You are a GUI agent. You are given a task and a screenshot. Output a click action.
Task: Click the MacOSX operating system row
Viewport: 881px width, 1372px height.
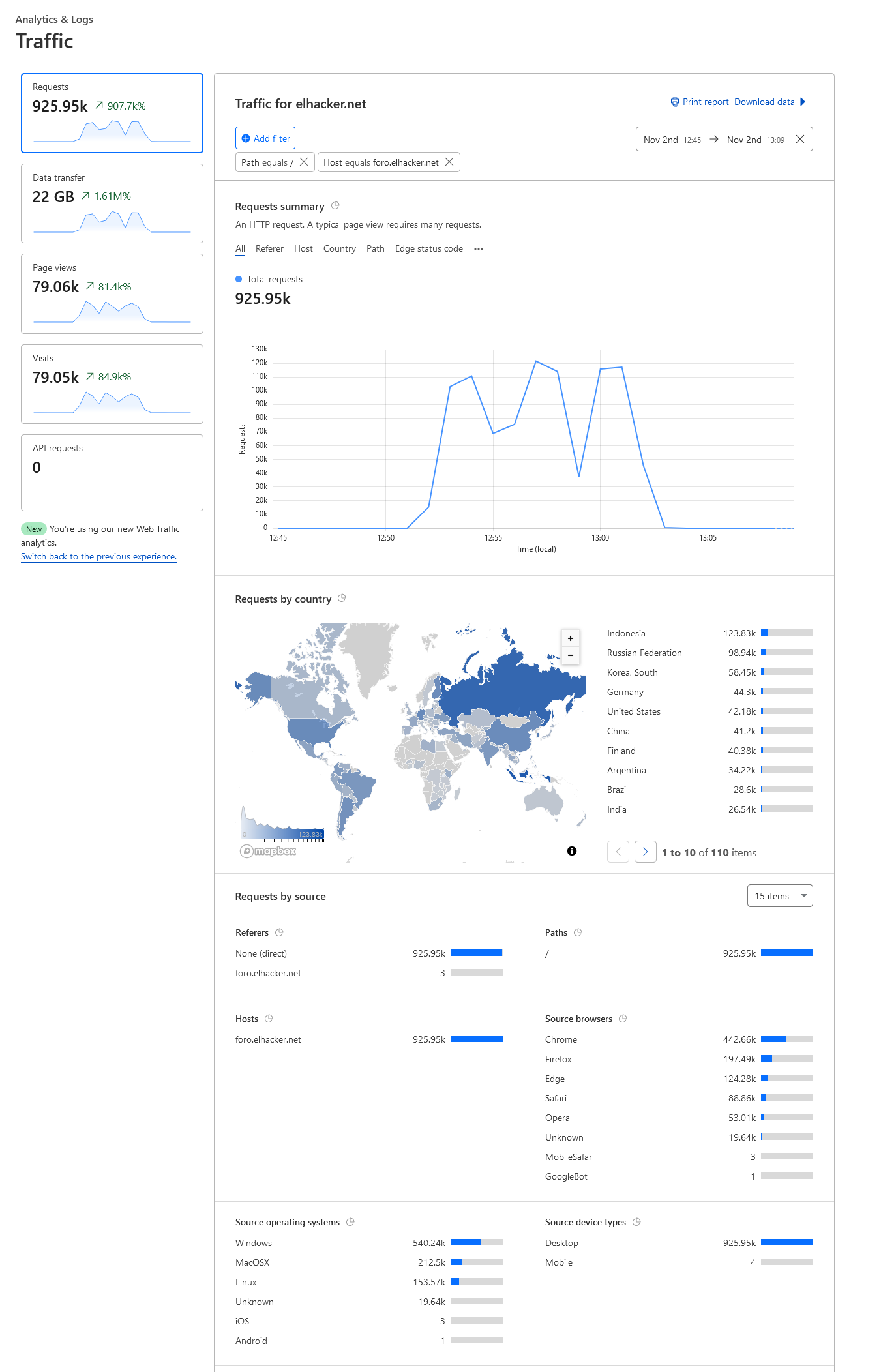click(x=369, y=1262)
